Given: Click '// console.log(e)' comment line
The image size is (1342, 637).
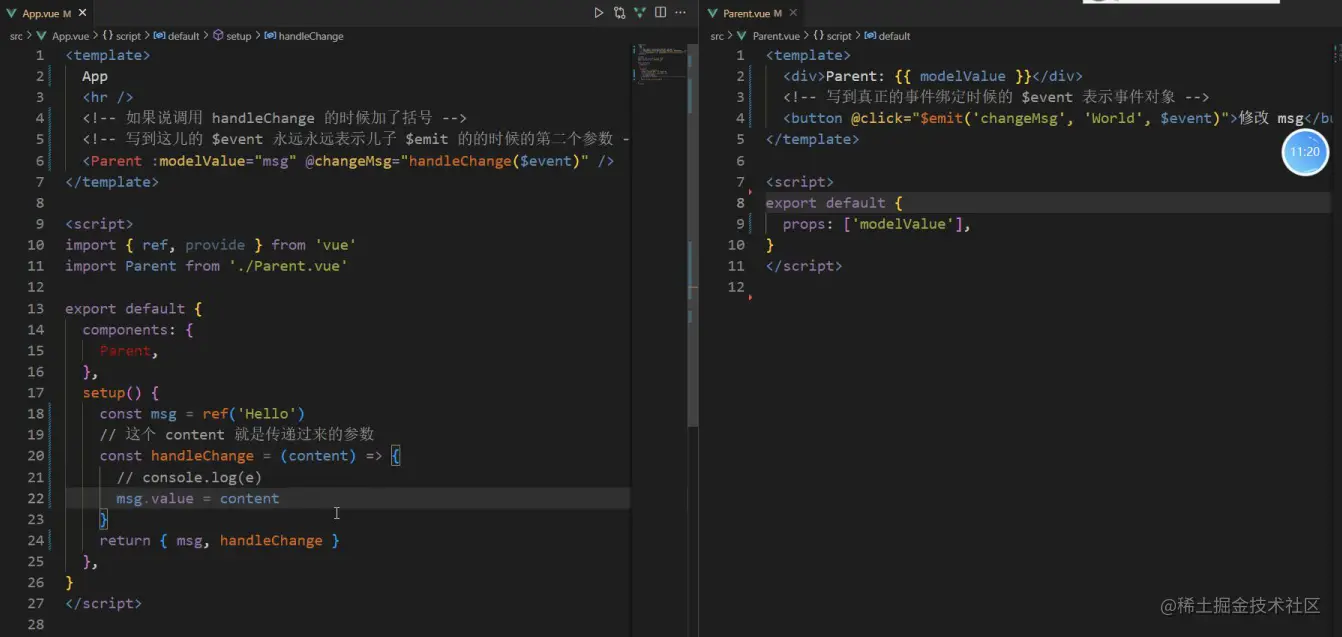Looking at the screenshot, I should [x=189, y=477].
